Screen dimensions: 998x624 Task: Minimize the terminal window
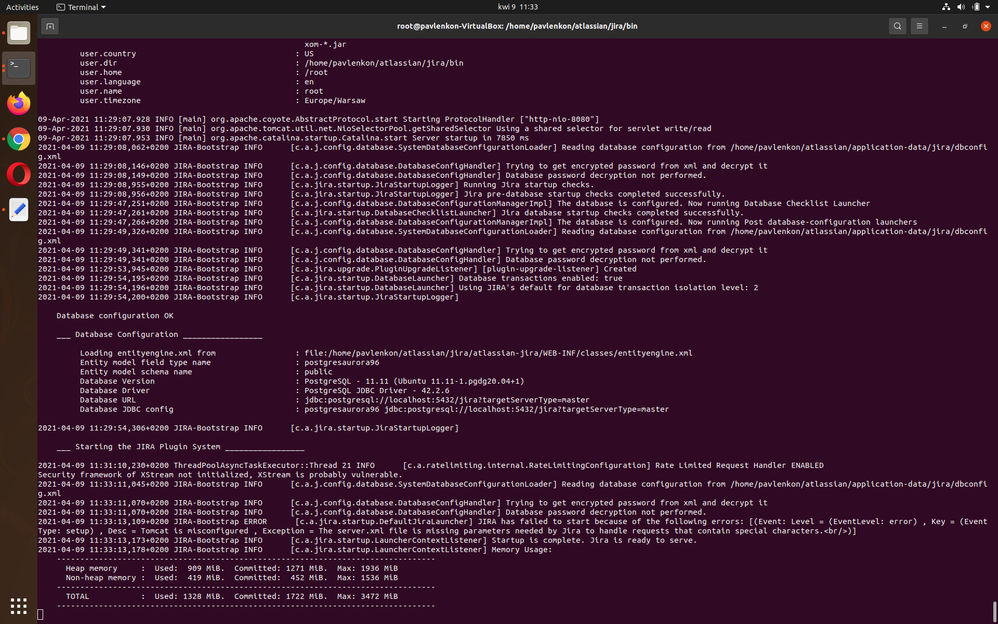coord(942,26)
